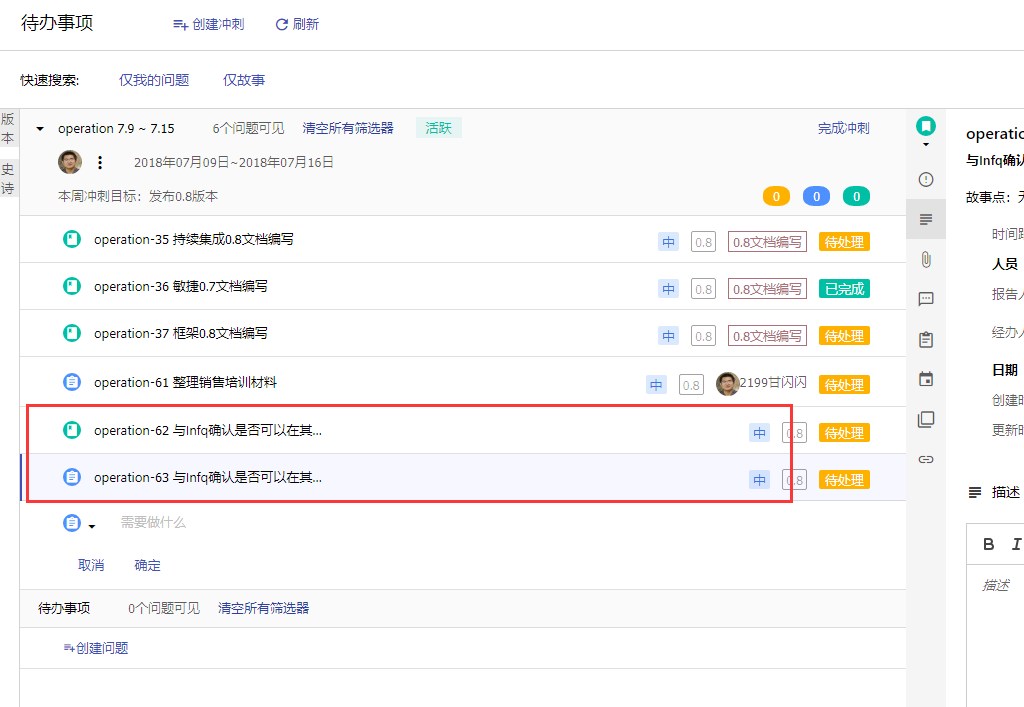
Task: Open the issue type dropdown in the detail panel
Action: pyautogui.click(x=925, y=131)
